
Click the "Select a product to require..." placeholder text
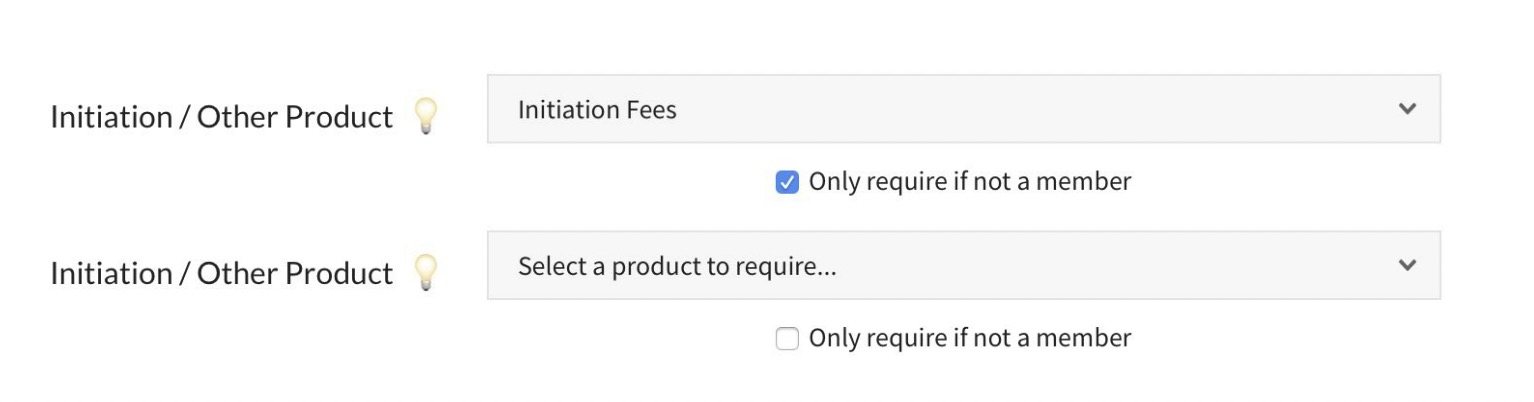coord(676,266)
